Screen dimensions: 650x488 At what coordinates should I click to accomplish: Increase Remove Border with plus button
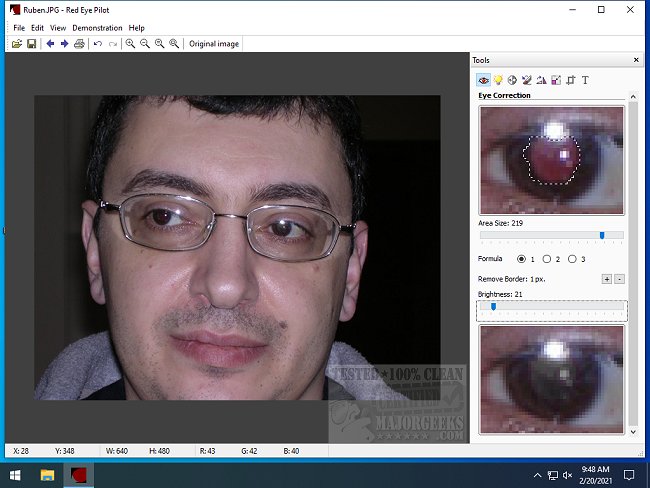click(606, 278)
